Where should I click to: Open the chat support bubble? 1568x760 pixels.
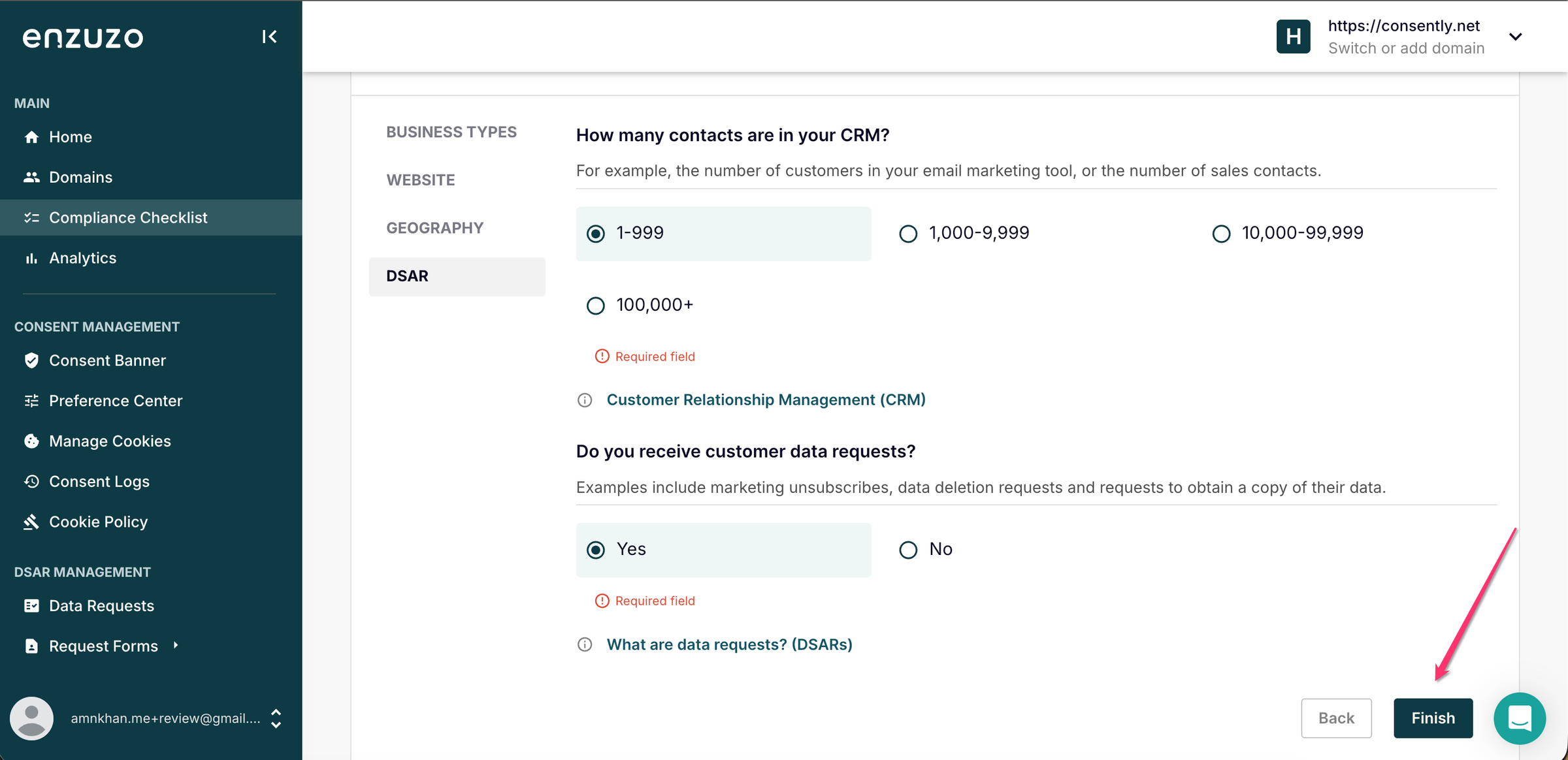click(1520, 718)
